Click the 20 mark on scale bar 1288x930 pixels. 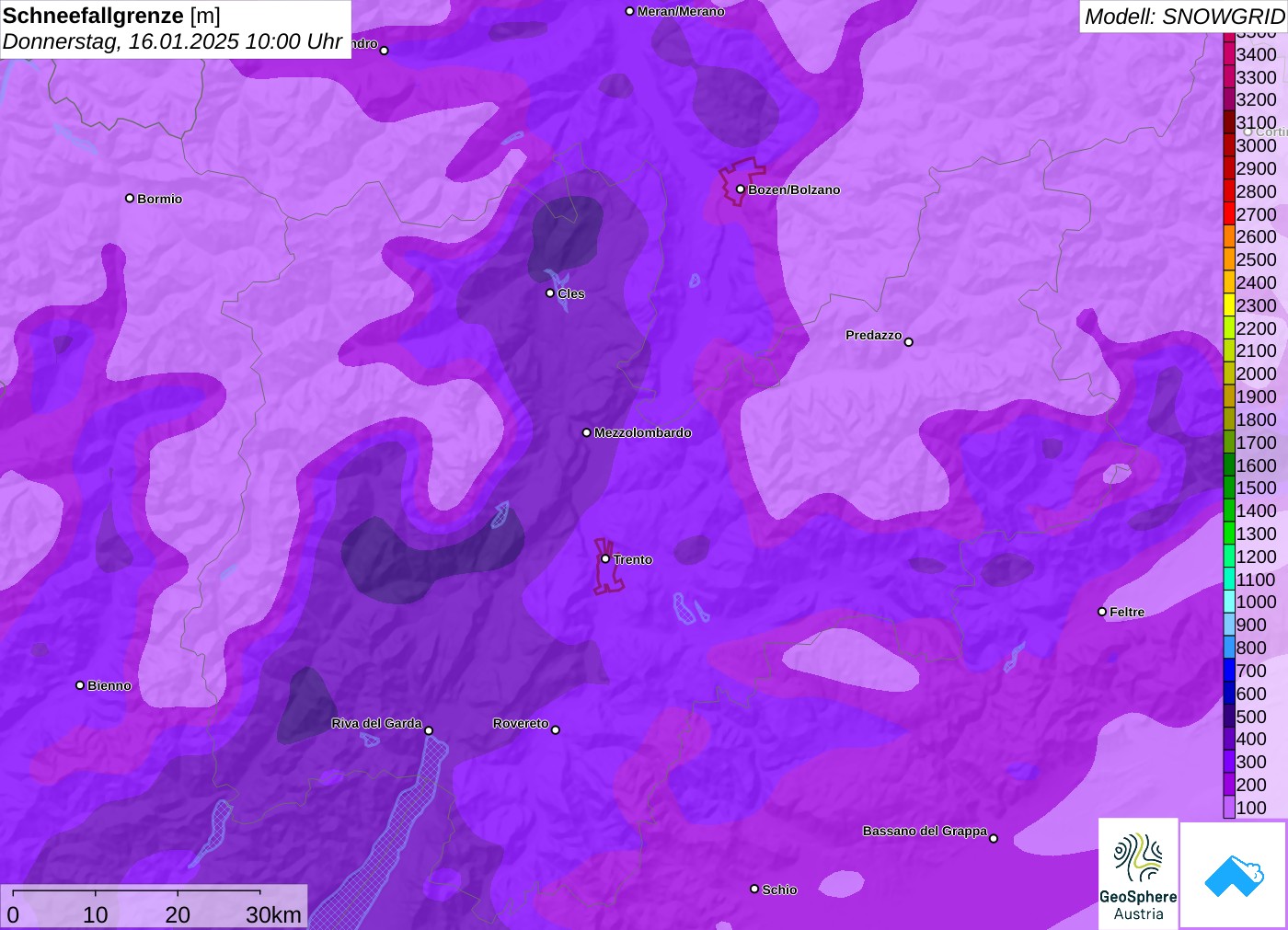click(178, 914)
